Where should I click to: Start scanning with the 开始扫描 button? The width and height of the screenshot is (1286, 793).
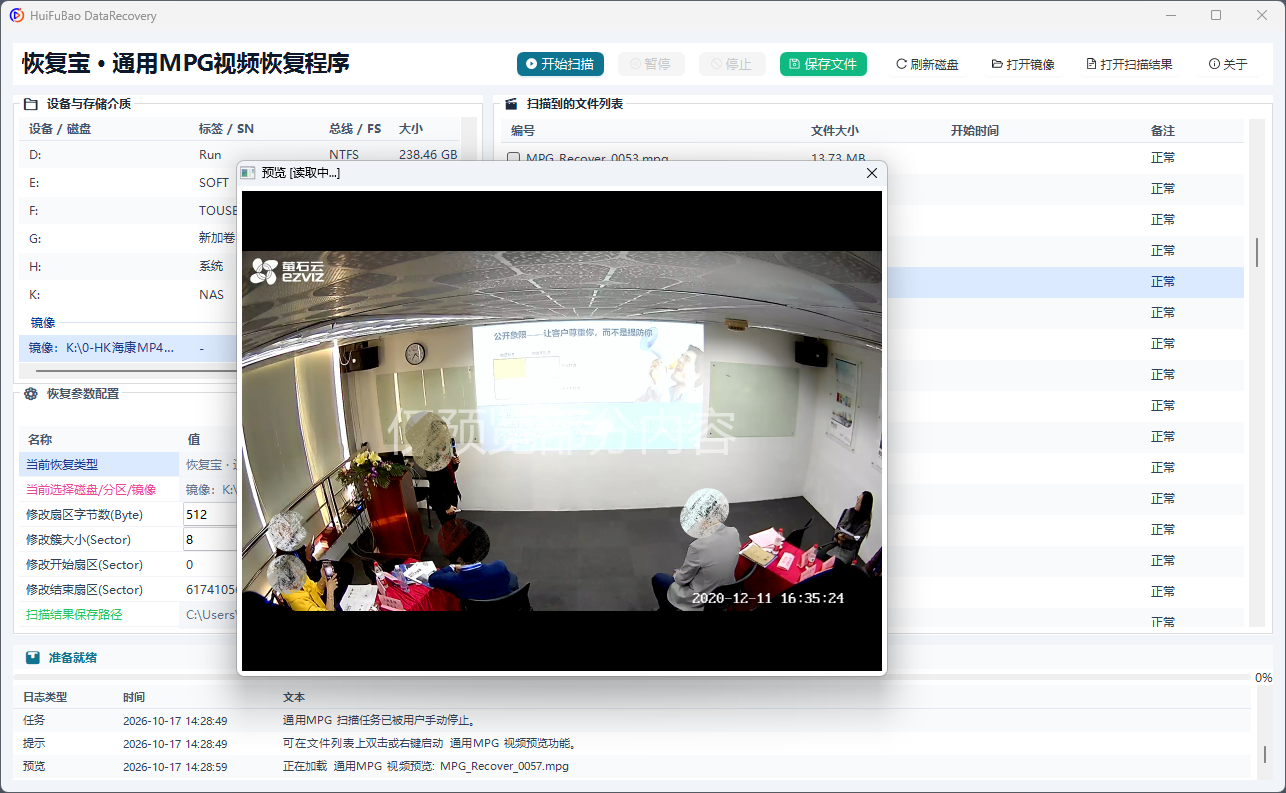561,64
